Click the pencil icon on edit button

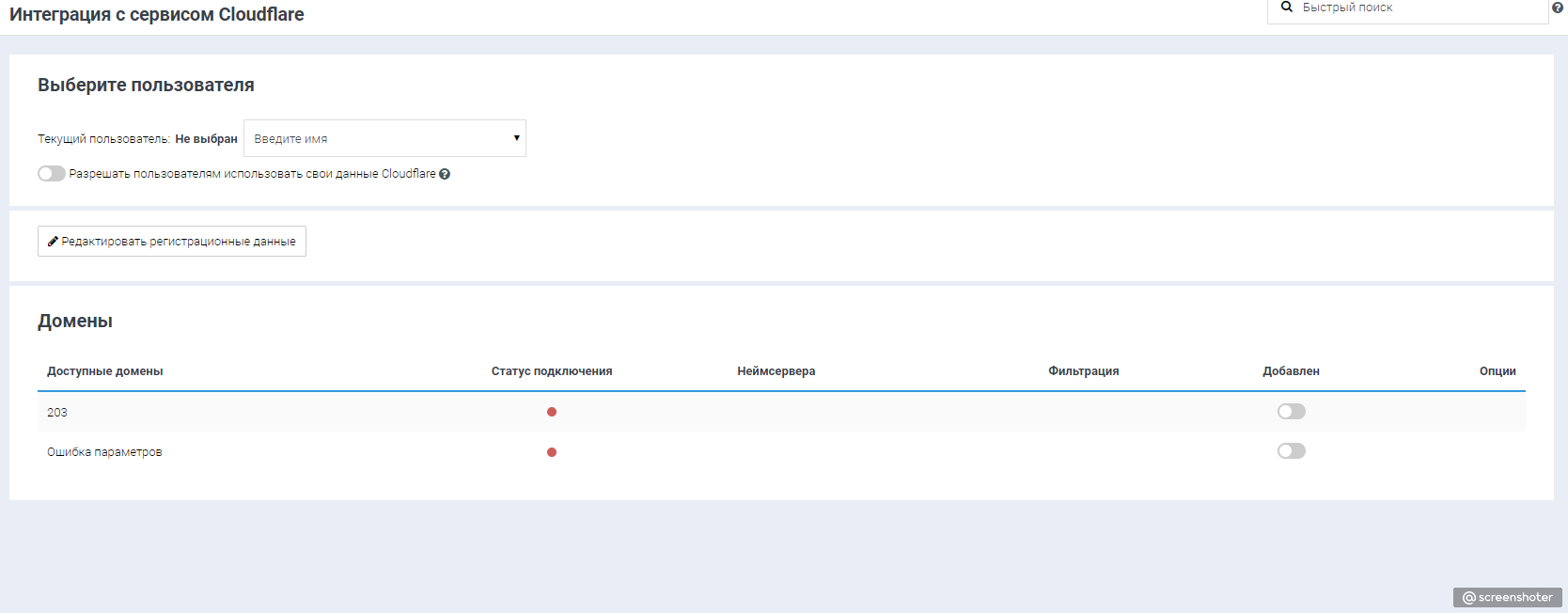[54, 242]
